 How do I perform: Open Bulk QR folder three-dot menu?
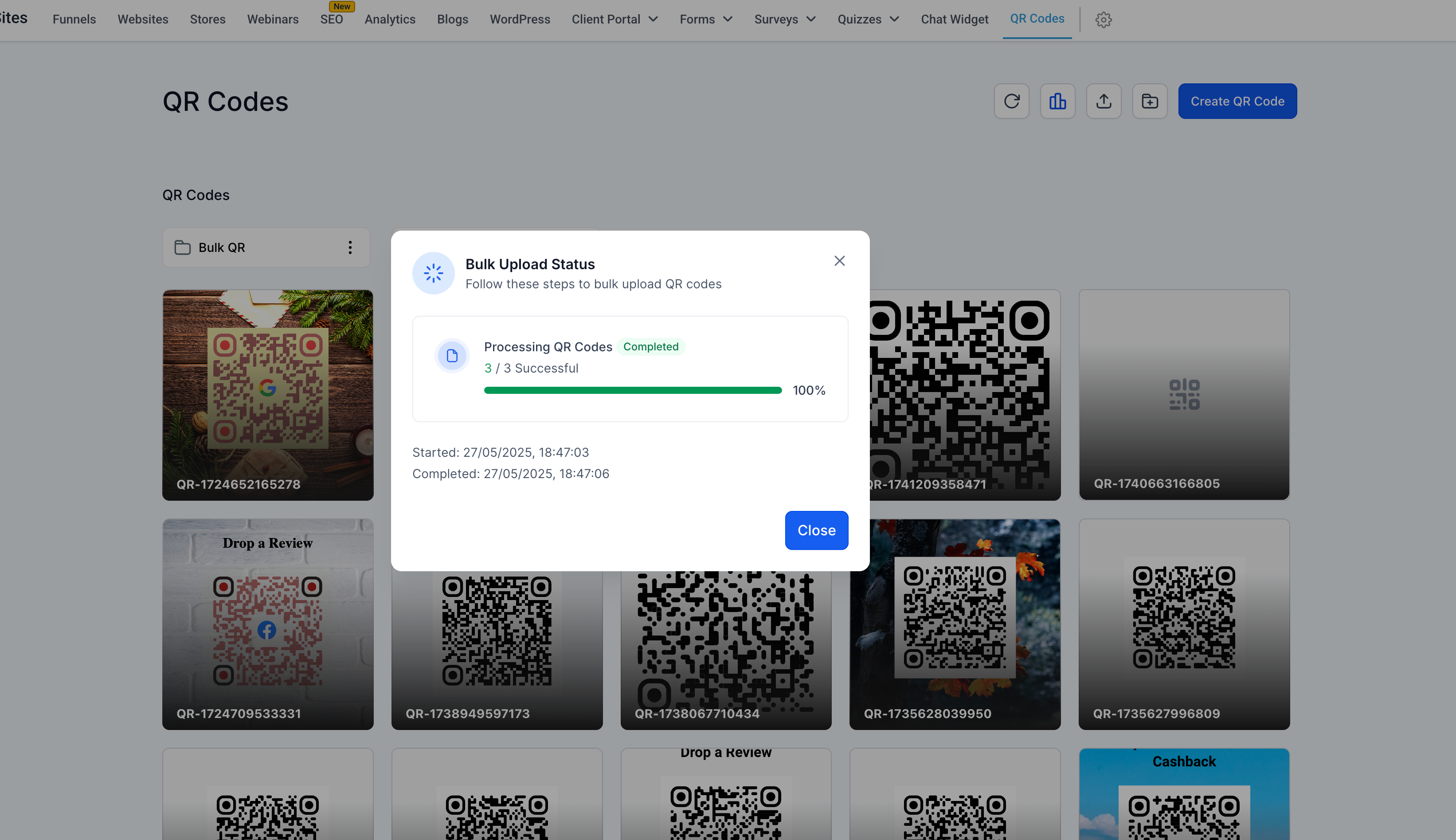click(x=350, y=247)
